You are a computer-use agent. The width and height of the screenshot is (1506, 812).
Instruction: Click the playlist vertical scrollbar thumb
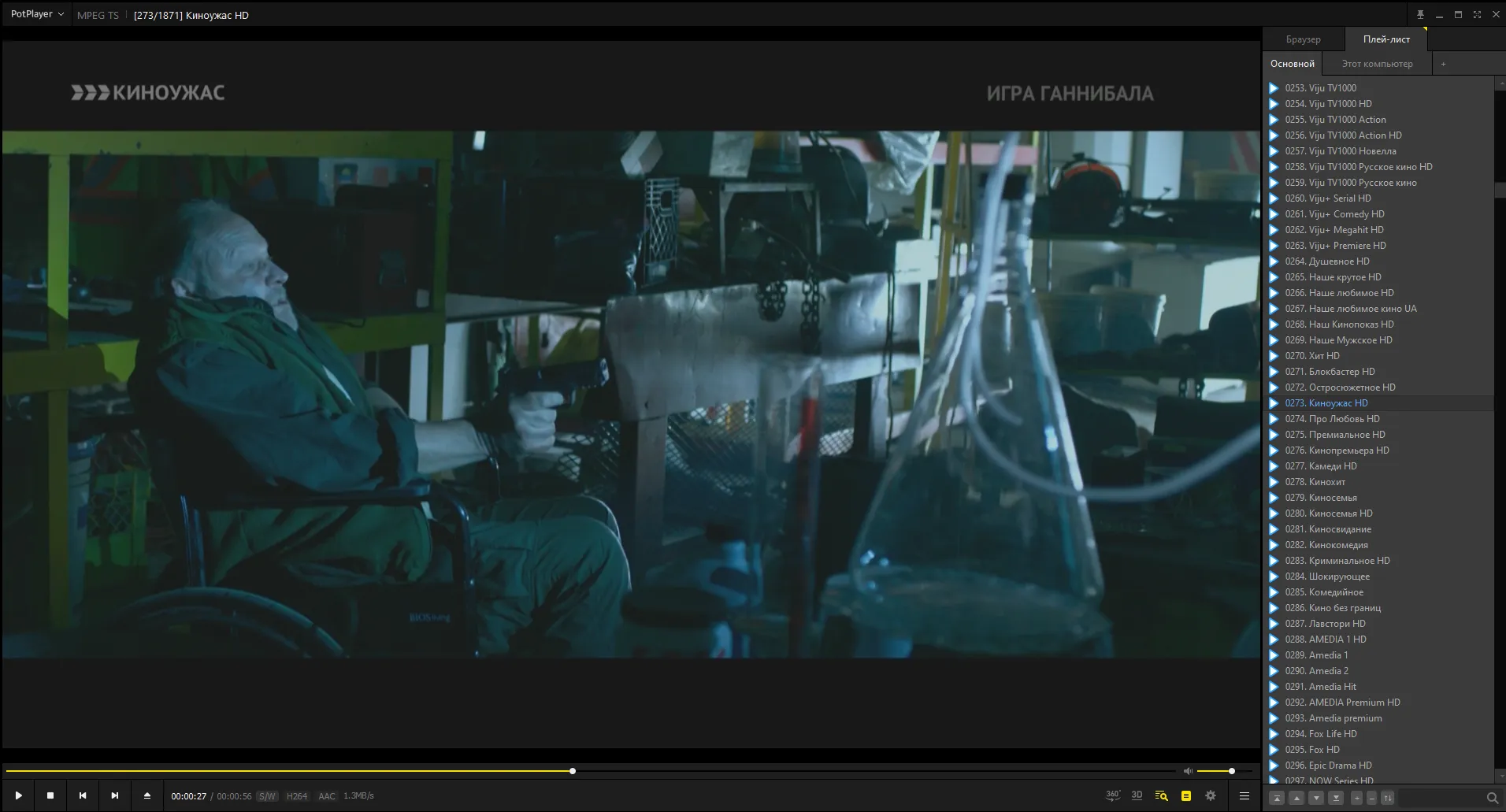(1500, 190)
